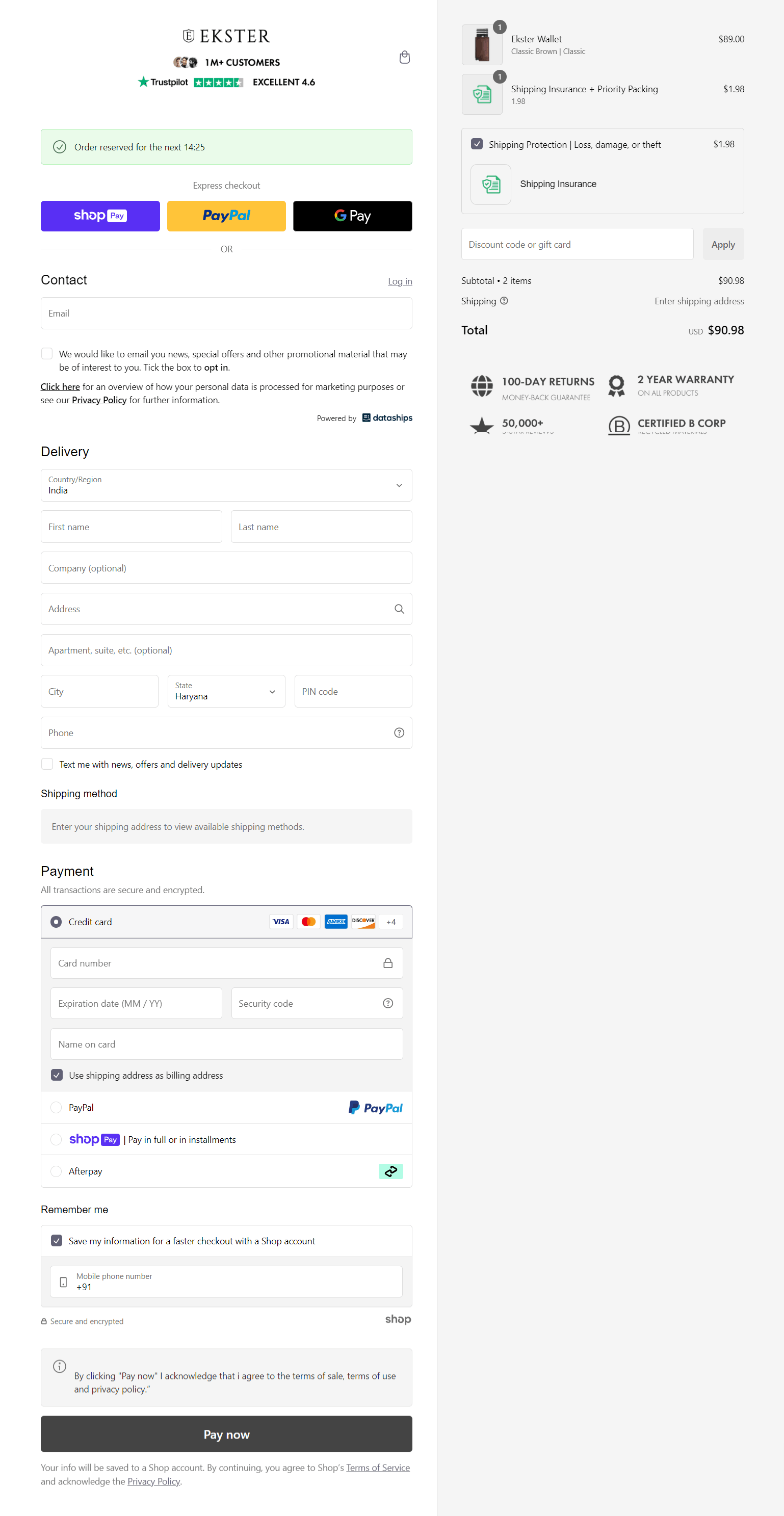Click the Pay now button
The height and width of the screenshot is (1516, 784).
[x=226, y=1434]
